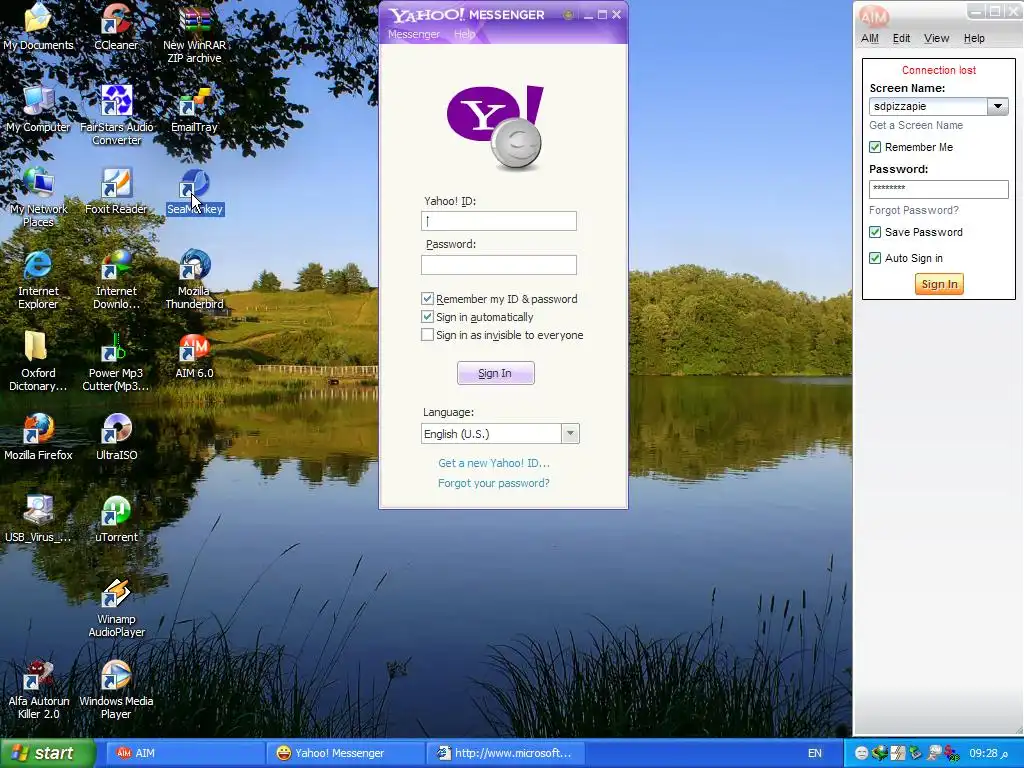Select the uTorrent desktop shortcut
The width and height of the screenshot is (1024, 768).
click(x=116, y=519)
